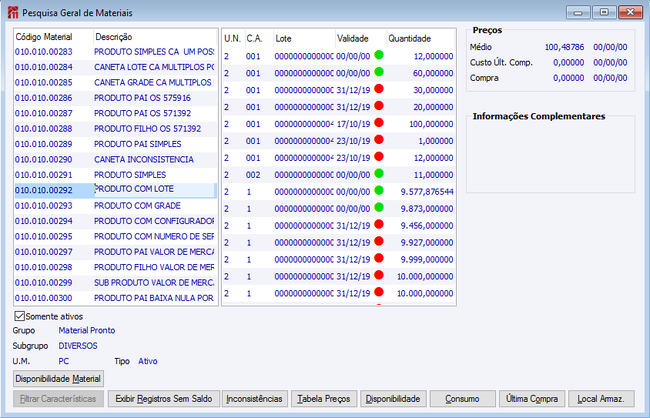Click green status dot on the 60,000000 row
Viewport: 650px width, 418px height.
[379, 72]
